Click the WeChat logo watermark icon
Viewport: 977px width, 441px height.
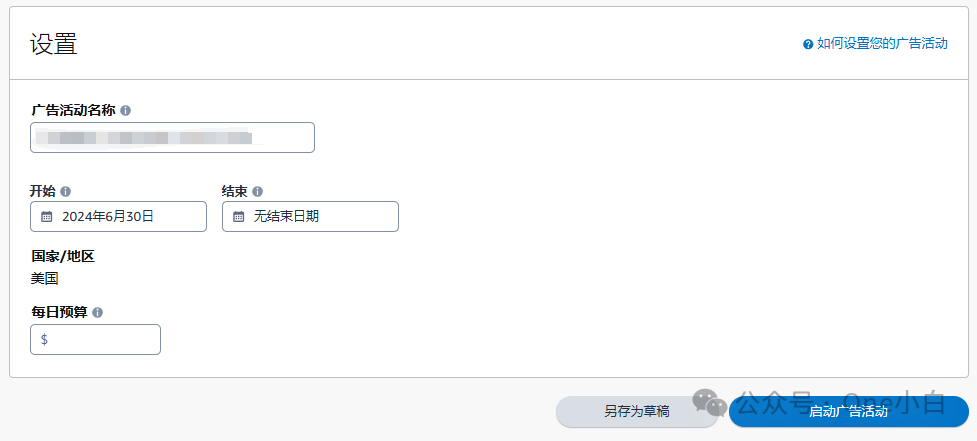point(711,401)
